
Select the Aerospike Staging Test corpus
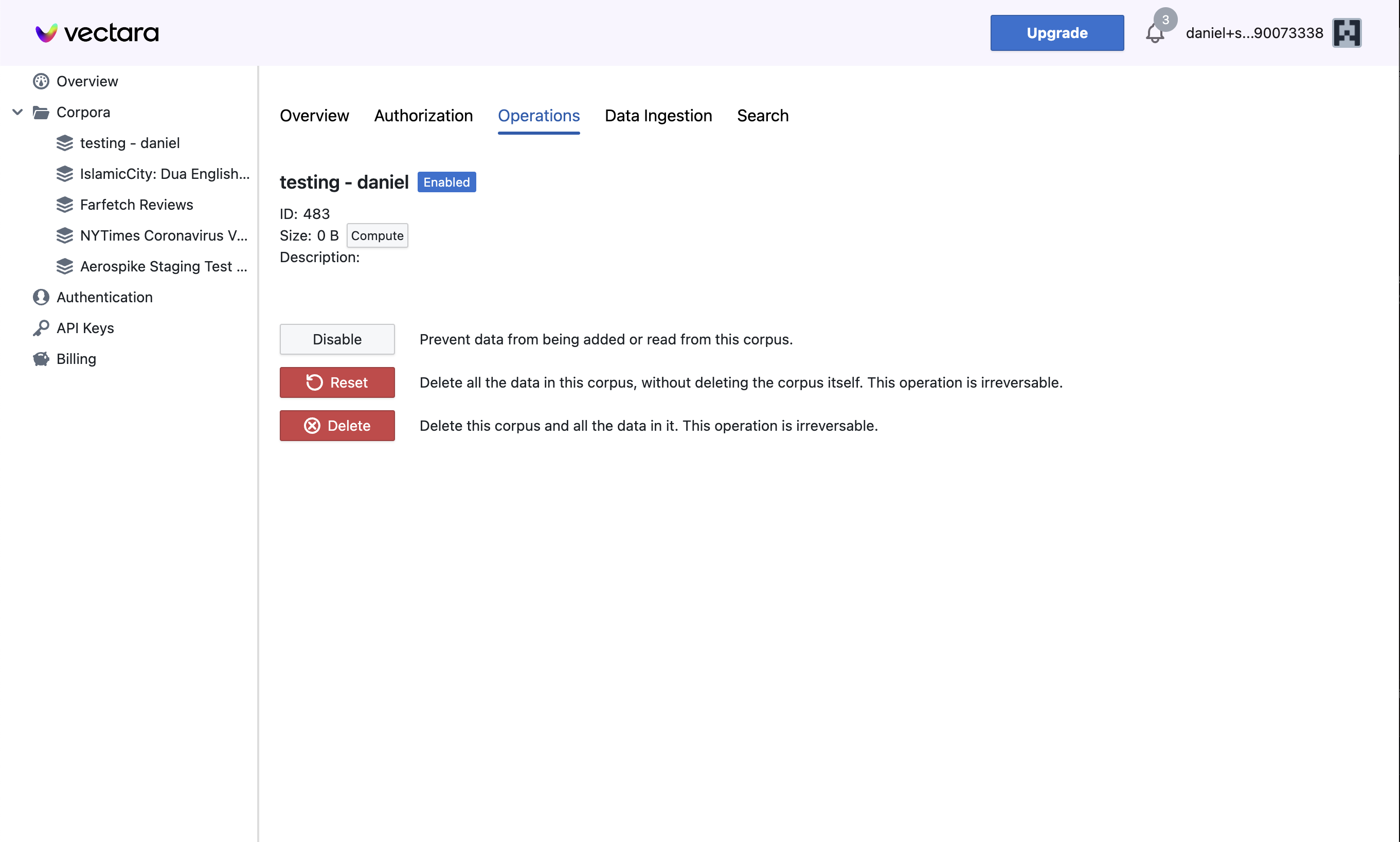coord(164,266)
